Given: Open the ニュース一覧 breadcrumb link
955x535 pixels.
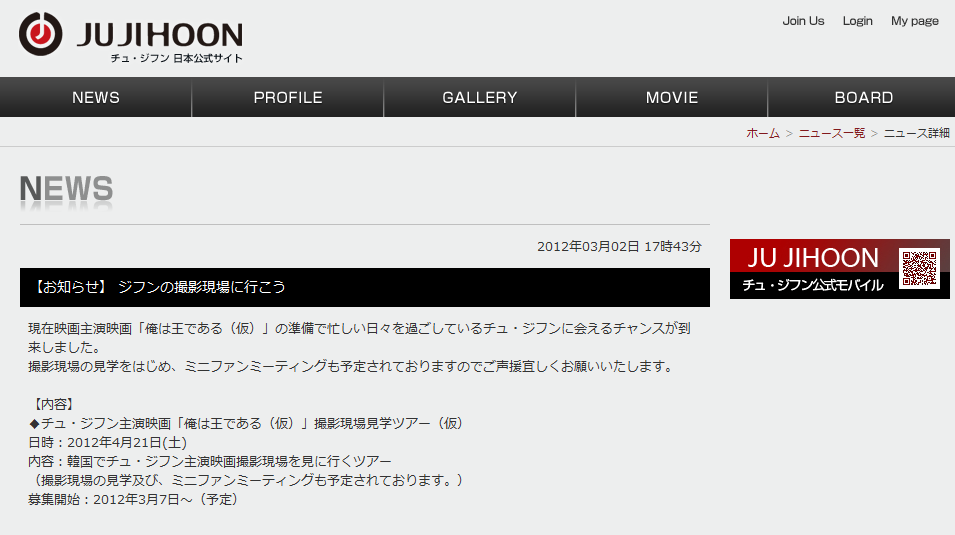Looking at the screenshot, I should tap(831, 133).
